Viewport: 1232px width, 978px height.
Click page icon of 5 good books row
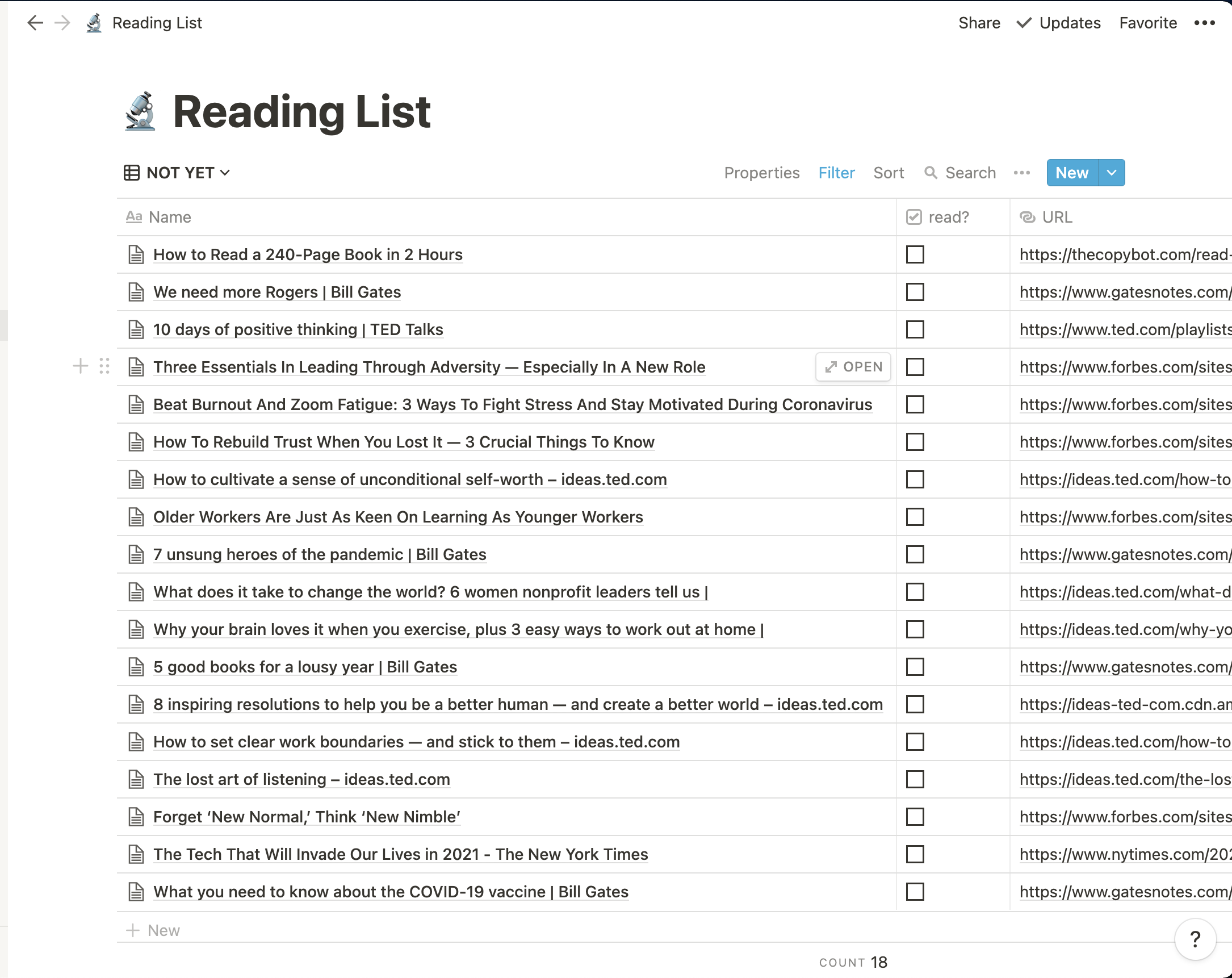(136, 667)
